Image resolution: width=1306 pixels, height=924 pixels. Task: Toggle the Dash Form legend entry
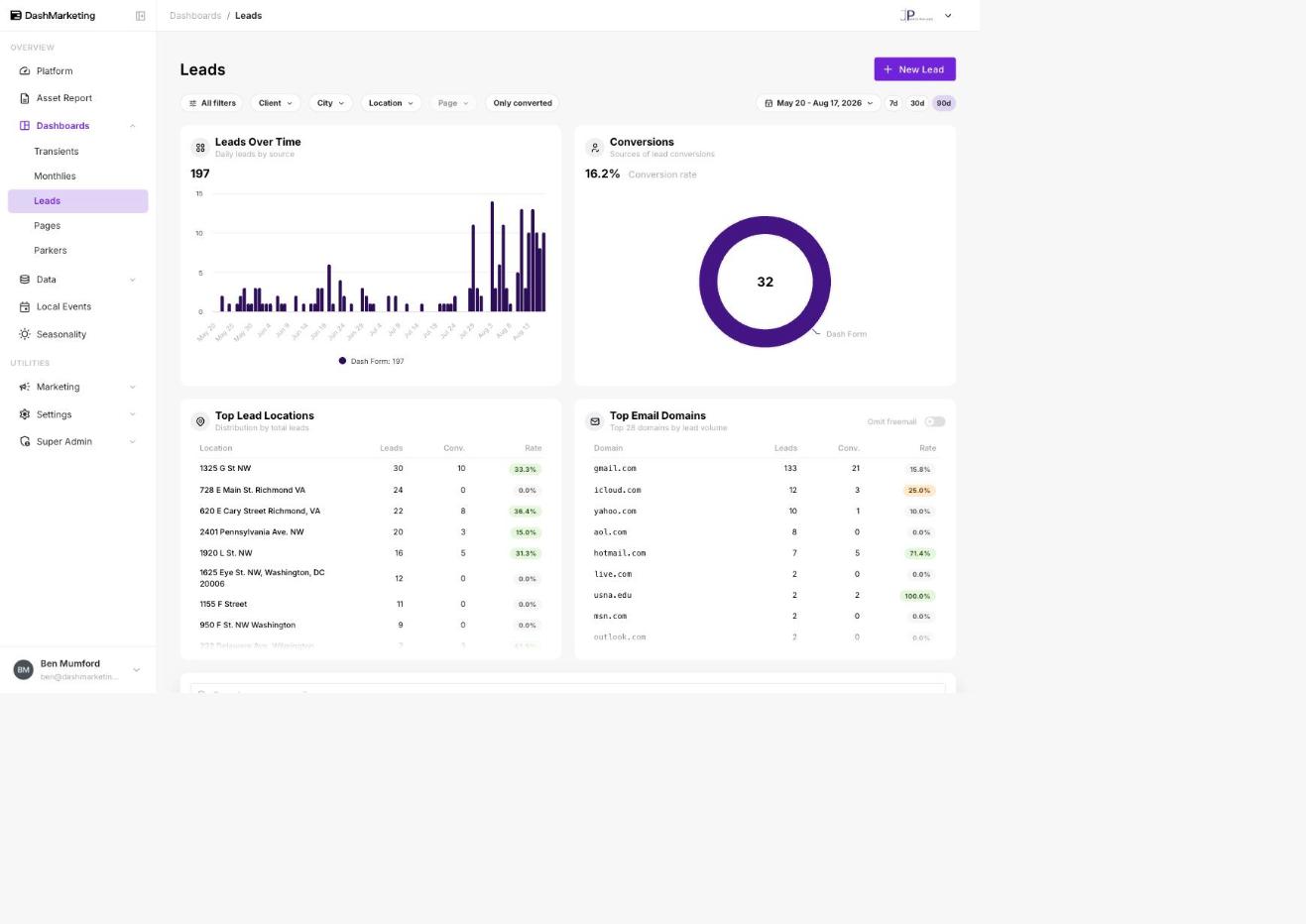372,361
